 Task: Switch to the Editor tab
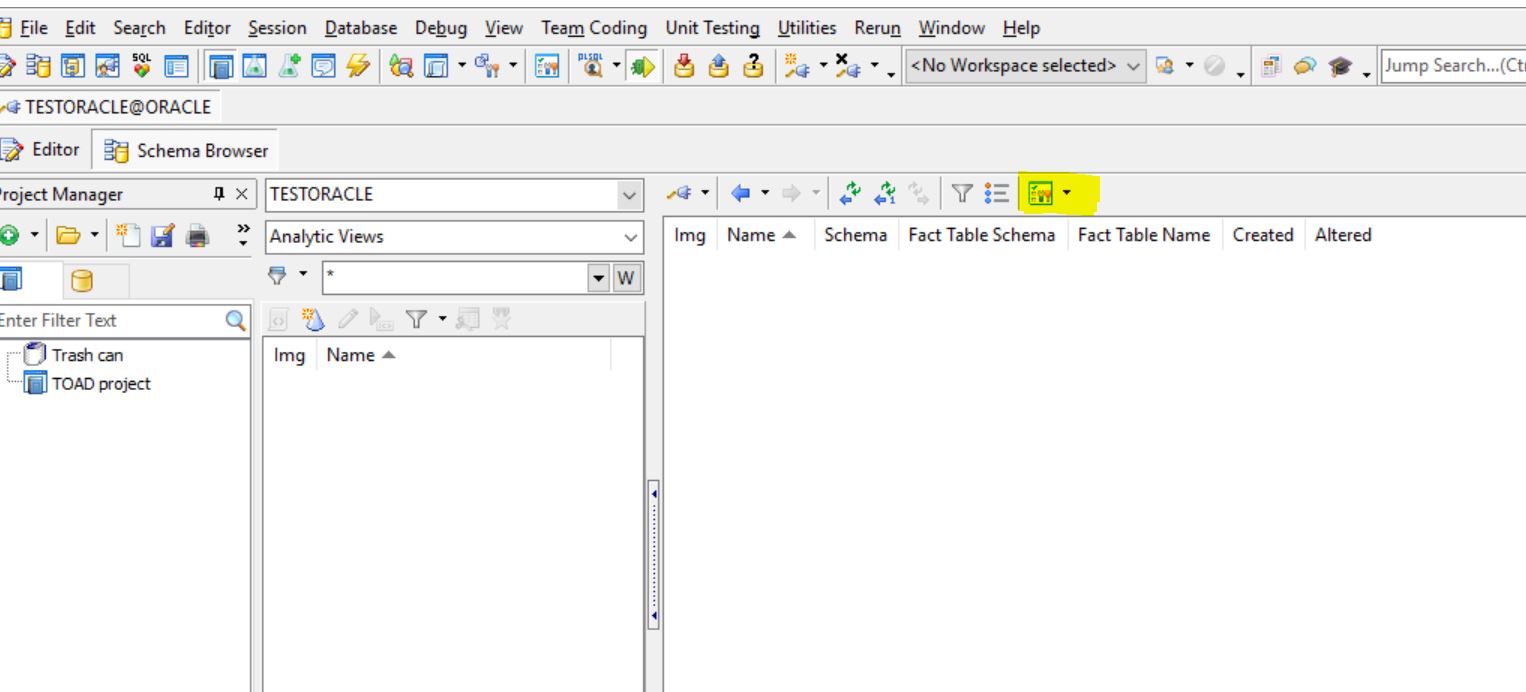click(x=43, y=150)
